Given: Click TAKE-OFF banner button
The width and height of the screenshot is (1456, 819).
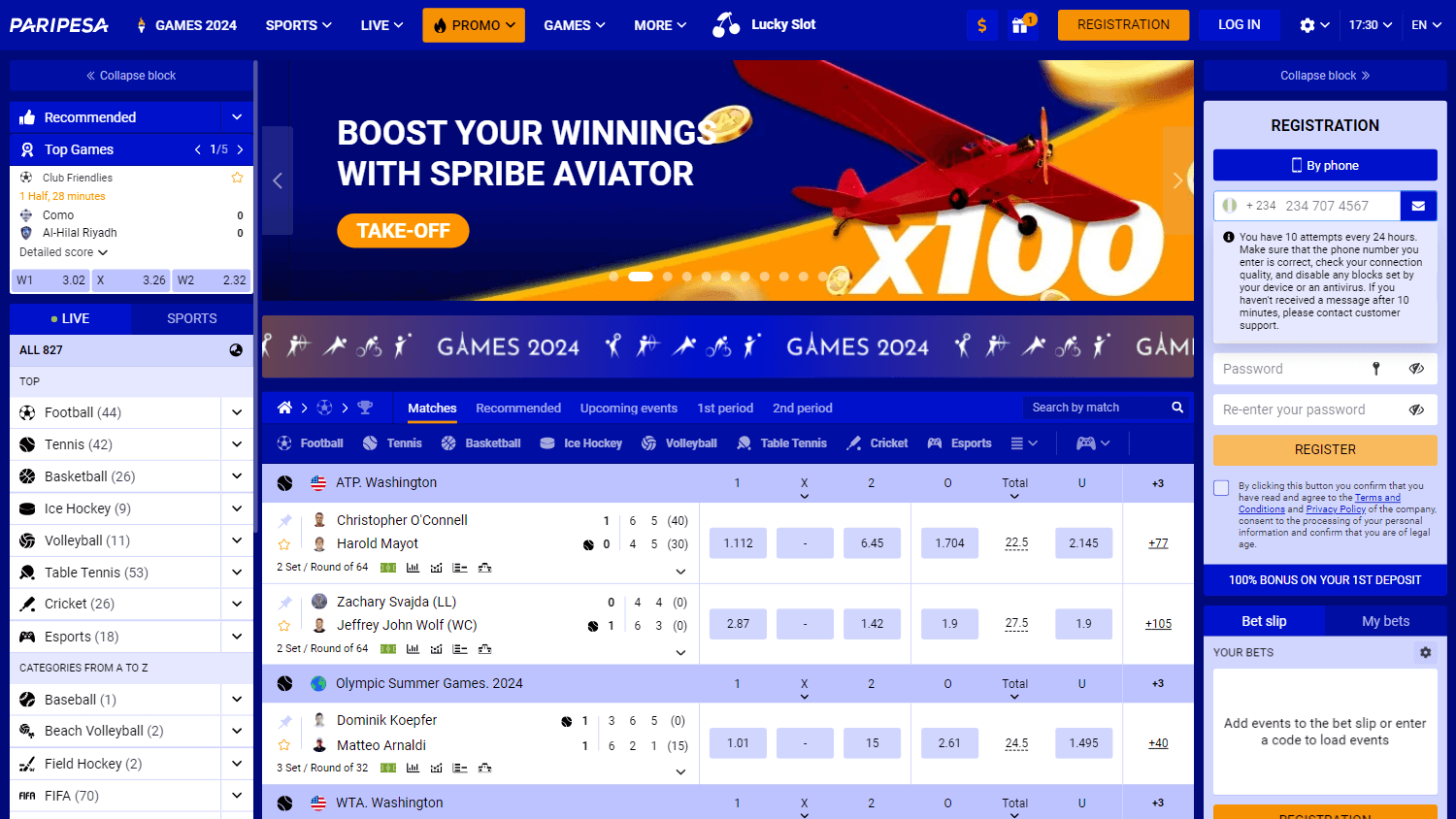Looking at the screenshot, I should [x=403, y=231].
